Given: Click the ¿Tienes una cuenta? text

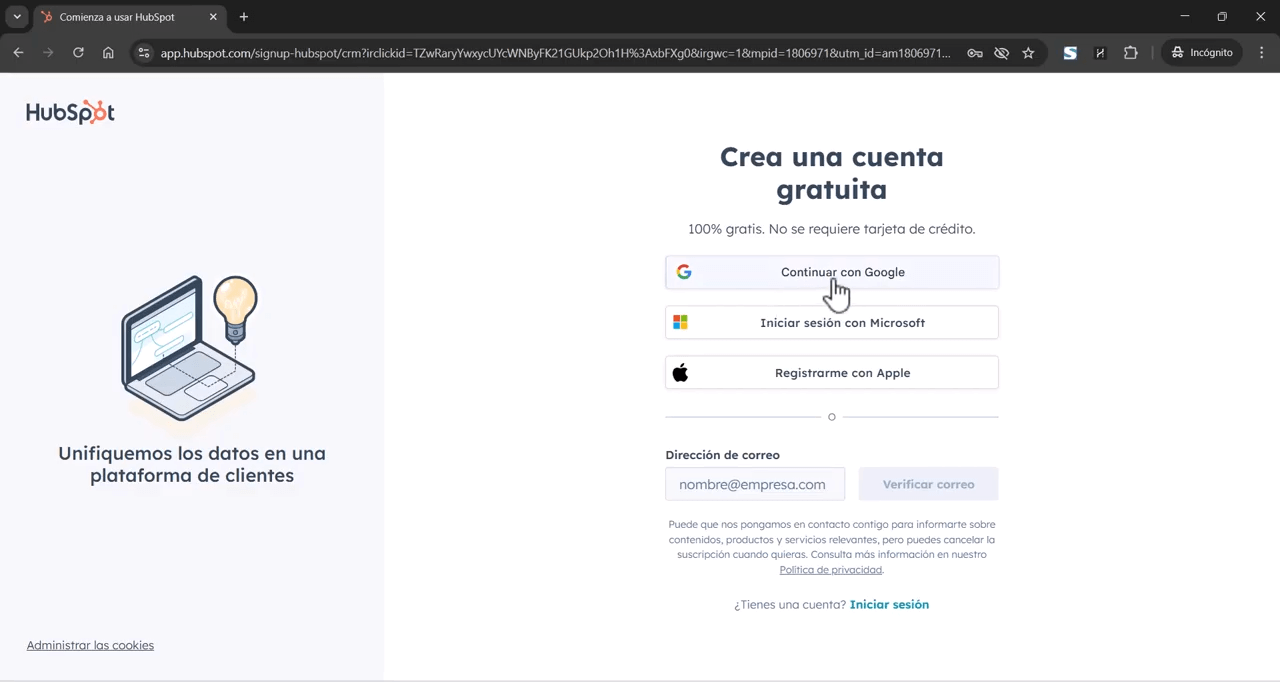Looking at the screenshot, I should pyautogui.click(x=790, y=604).
